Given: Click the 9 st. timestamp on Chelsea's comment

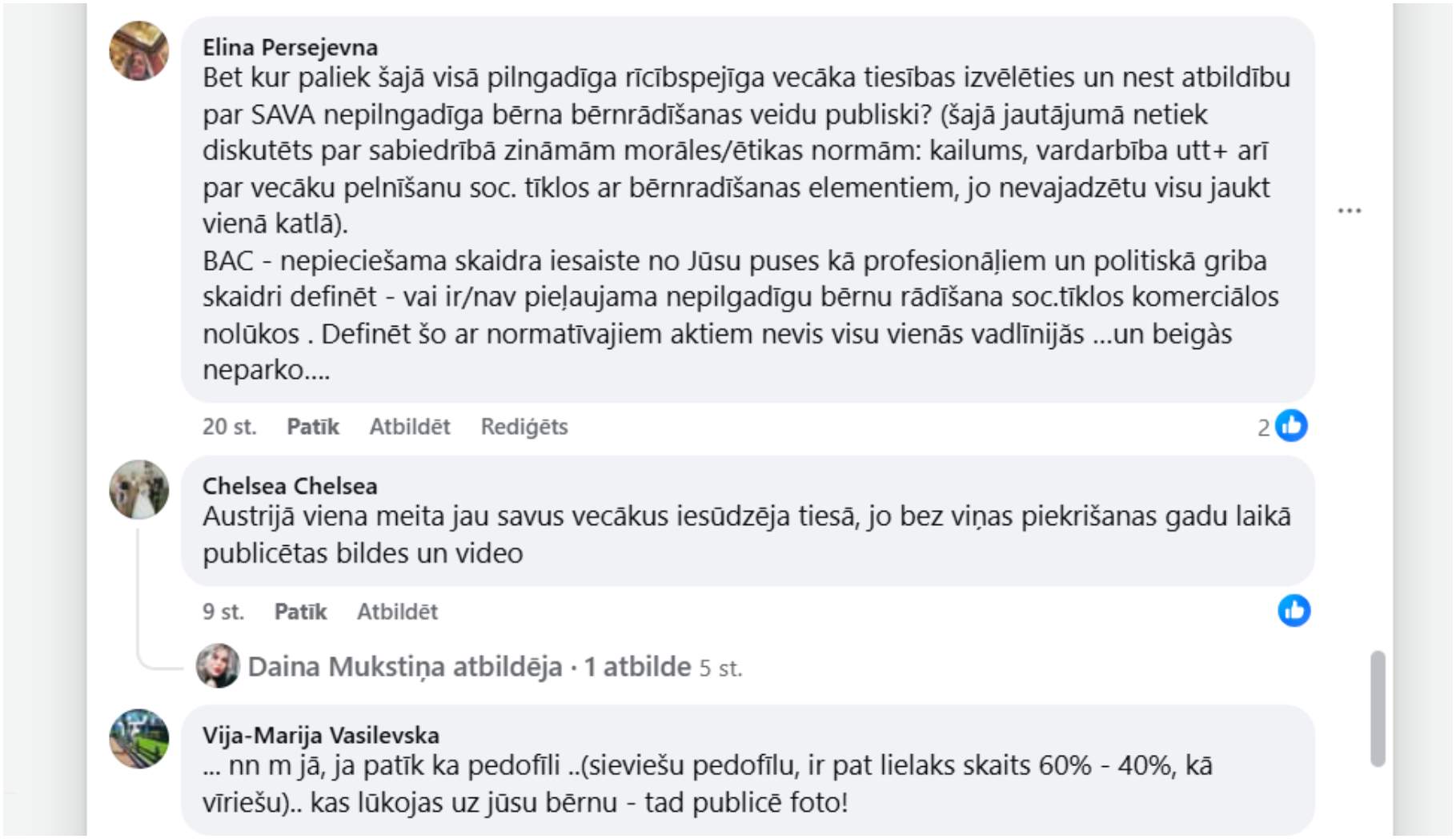Looking at the screenshot, I should (x=223, y=612).
